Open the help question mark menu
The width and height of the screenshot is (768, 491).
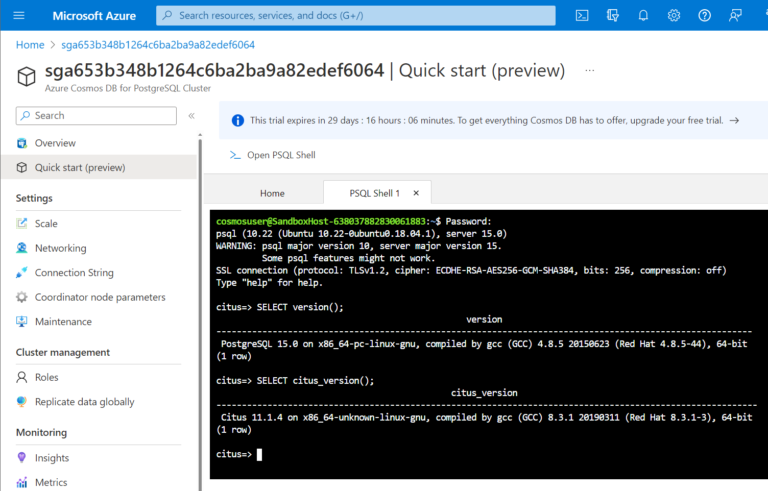click(705, 16)
